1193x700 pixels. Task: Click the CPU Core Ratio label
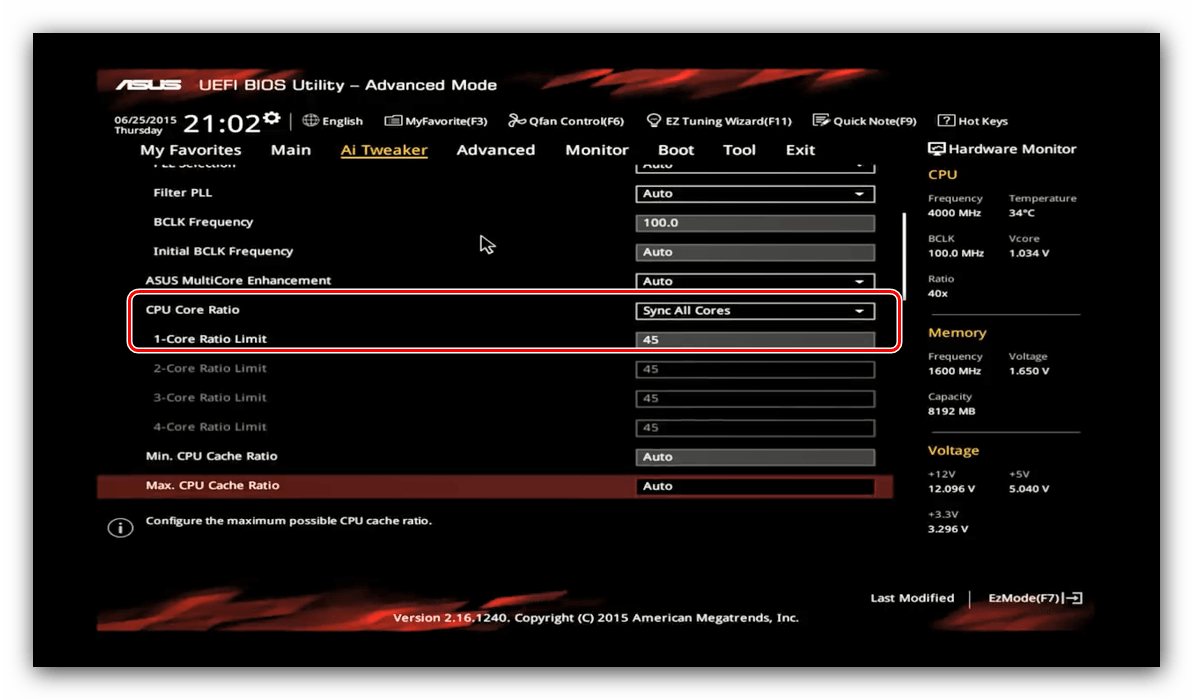pyautogui.click(x=192, y=310)
